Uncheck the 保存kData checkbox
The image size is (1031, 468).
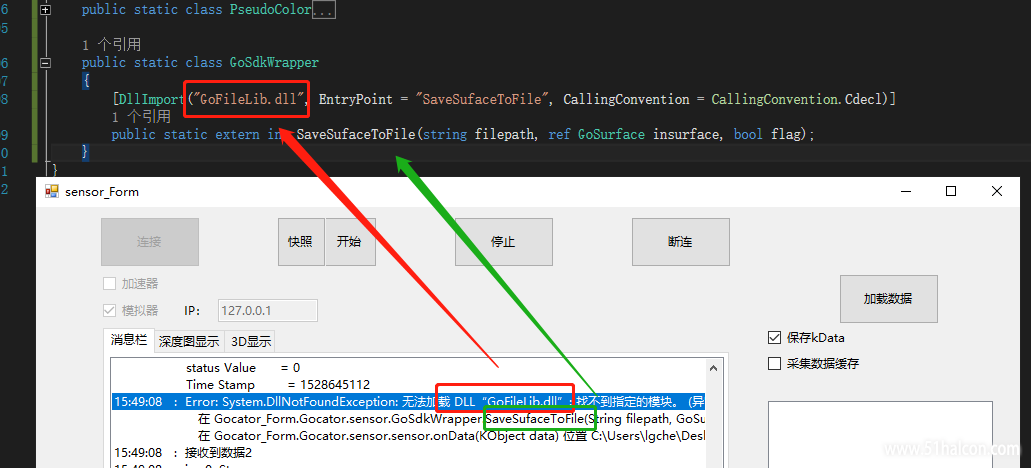click(774, 338)
